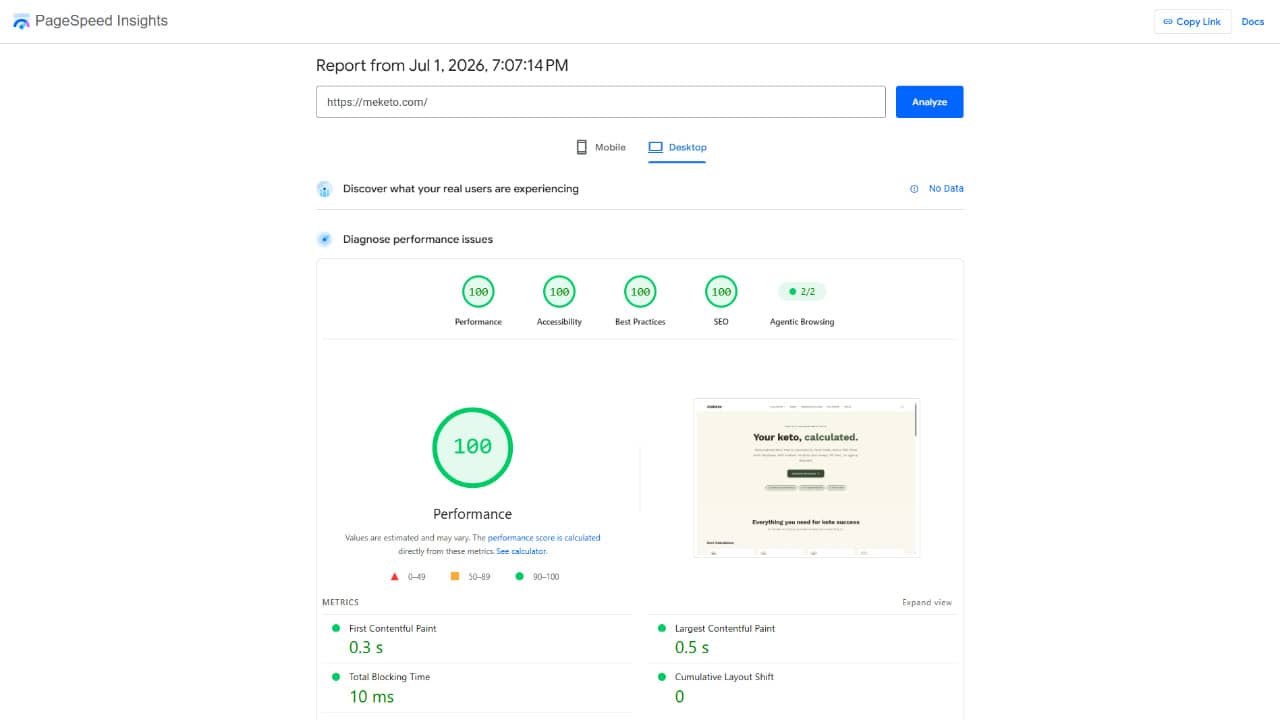Select the Desktop tab
Viewport: 1280px width, 720px height.
coord(677,147)
